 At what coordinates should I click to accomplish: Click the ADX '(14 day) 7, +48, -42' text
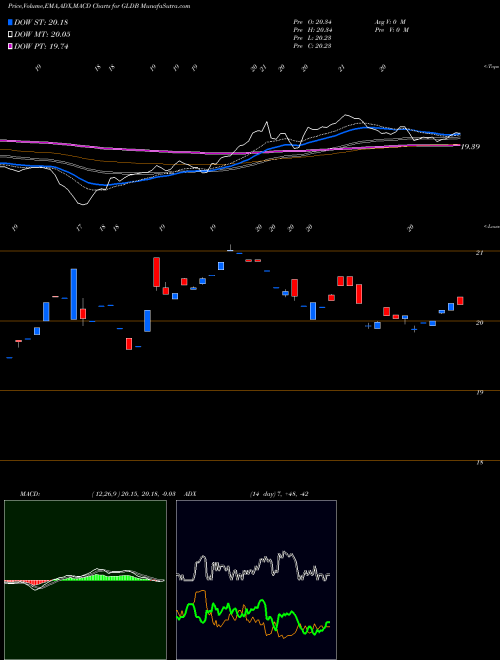pos(279,494)
